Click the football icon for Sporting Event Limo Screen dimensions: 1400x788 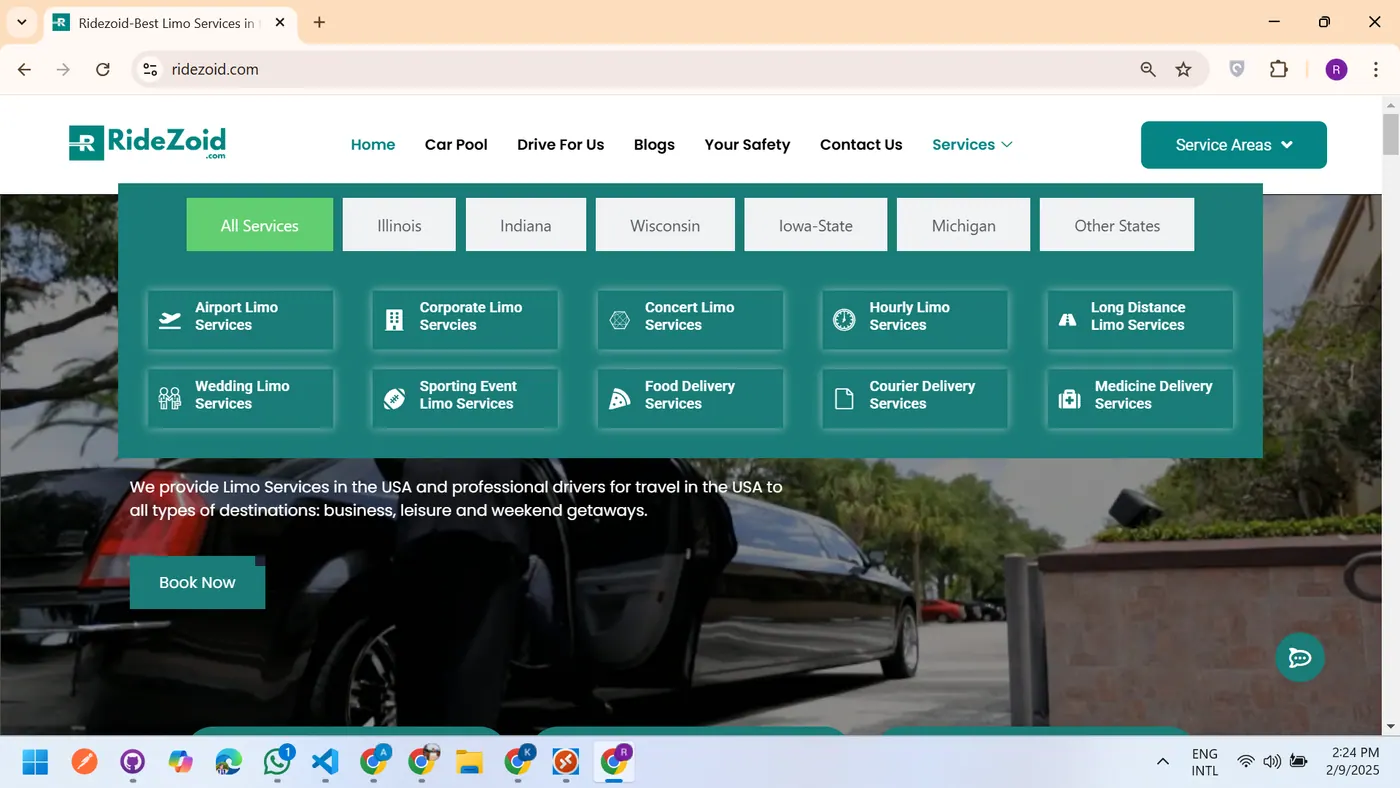(395, 398)
